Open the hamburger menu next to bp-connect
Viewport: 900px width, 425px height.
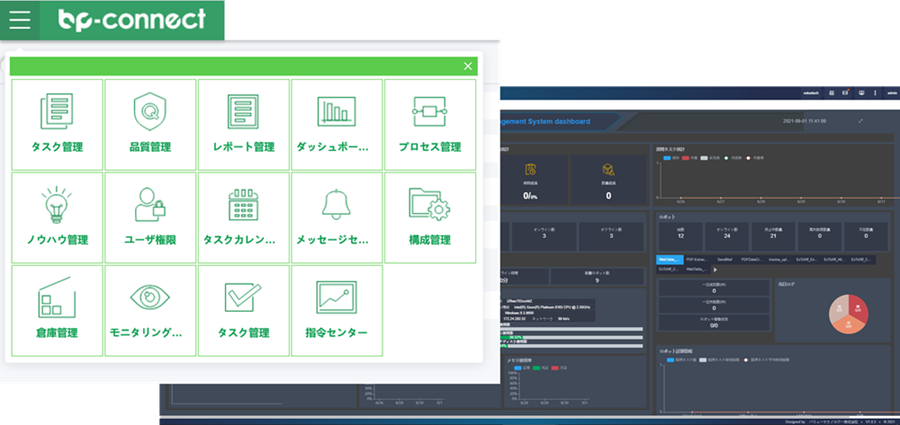21,19
